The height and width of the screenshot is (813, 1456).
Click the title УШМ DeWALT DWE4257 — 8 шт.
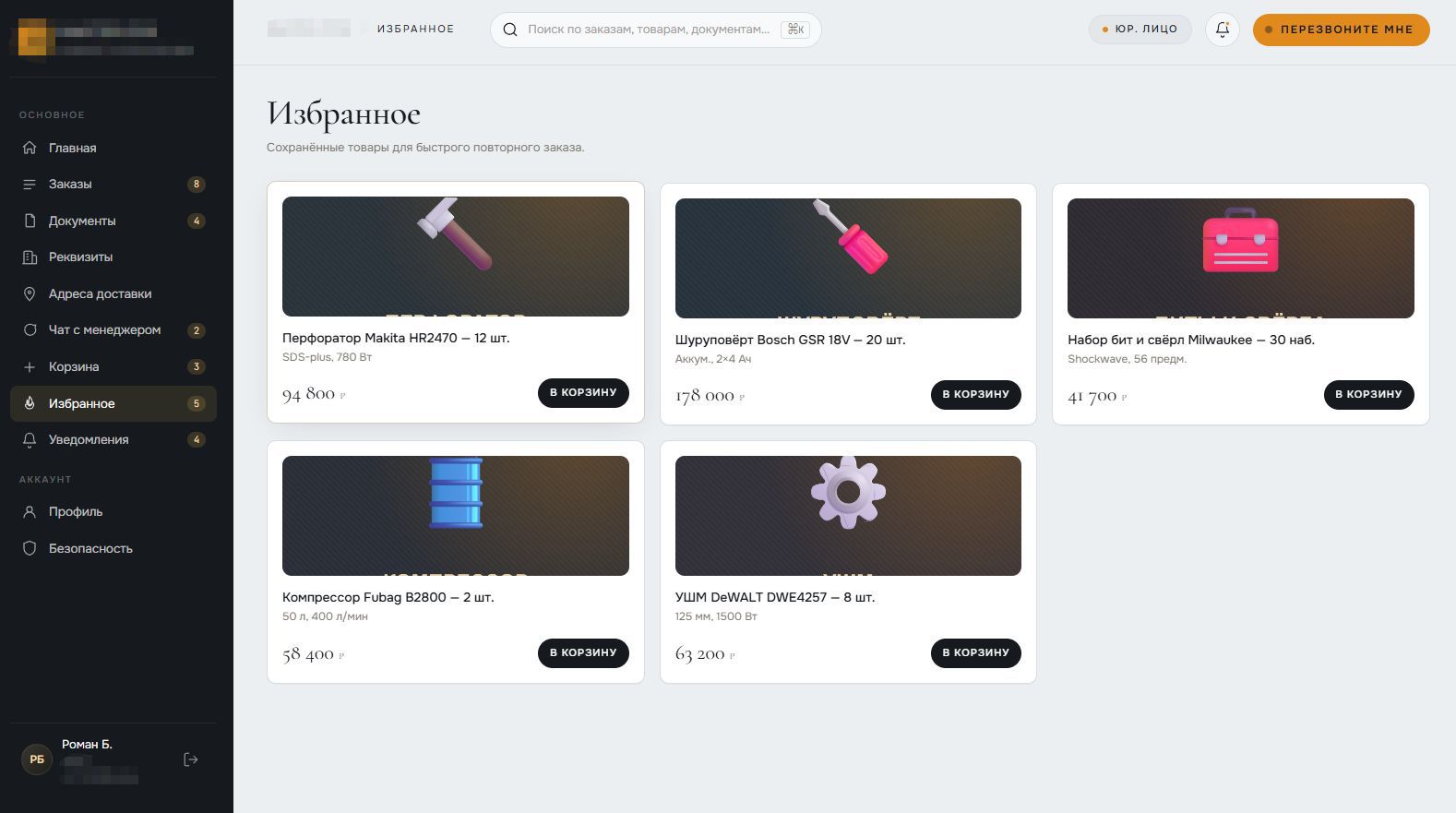point(775,598)
